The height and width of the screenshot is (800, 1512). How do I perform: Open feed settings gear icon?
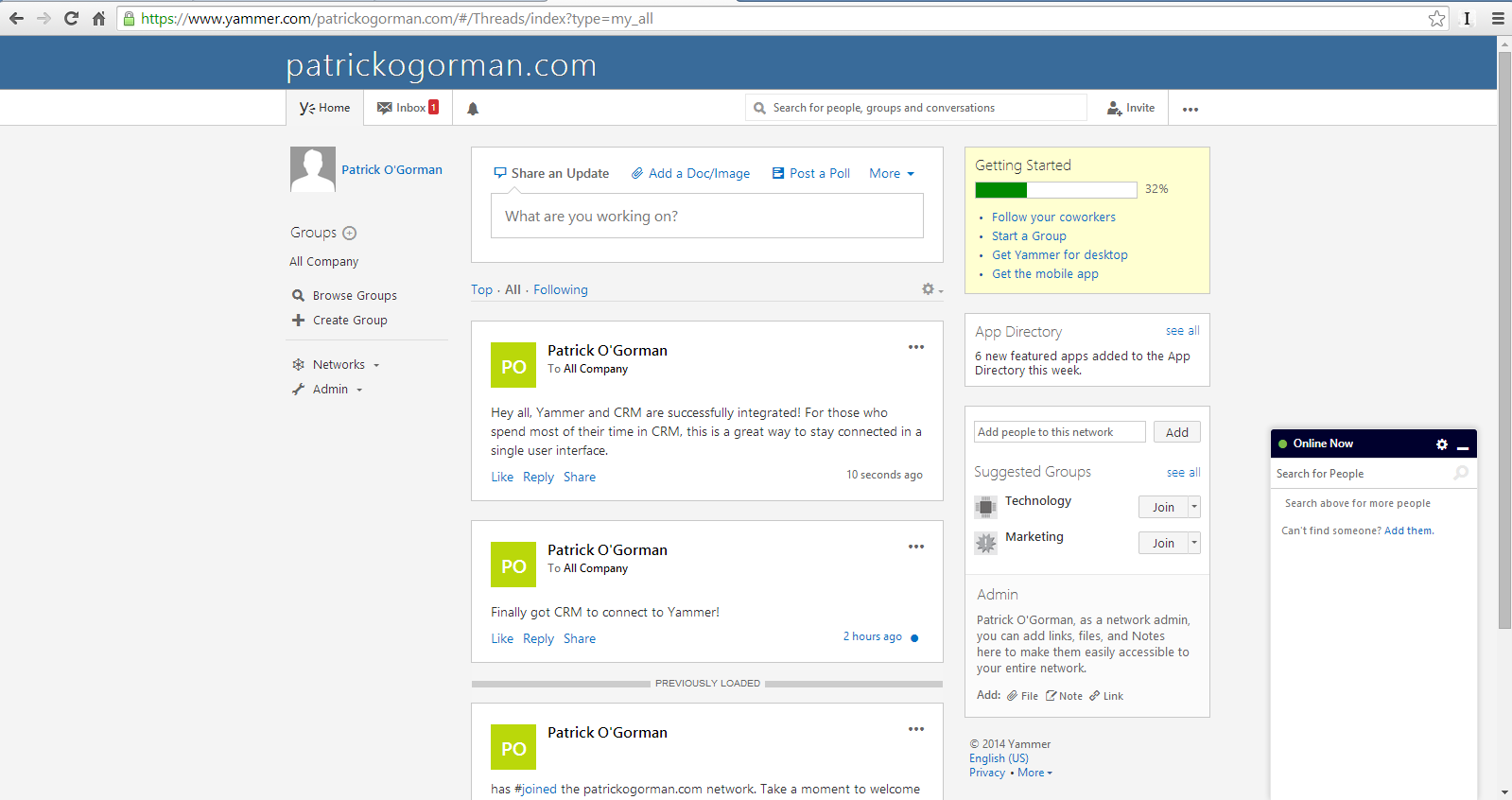932,289
